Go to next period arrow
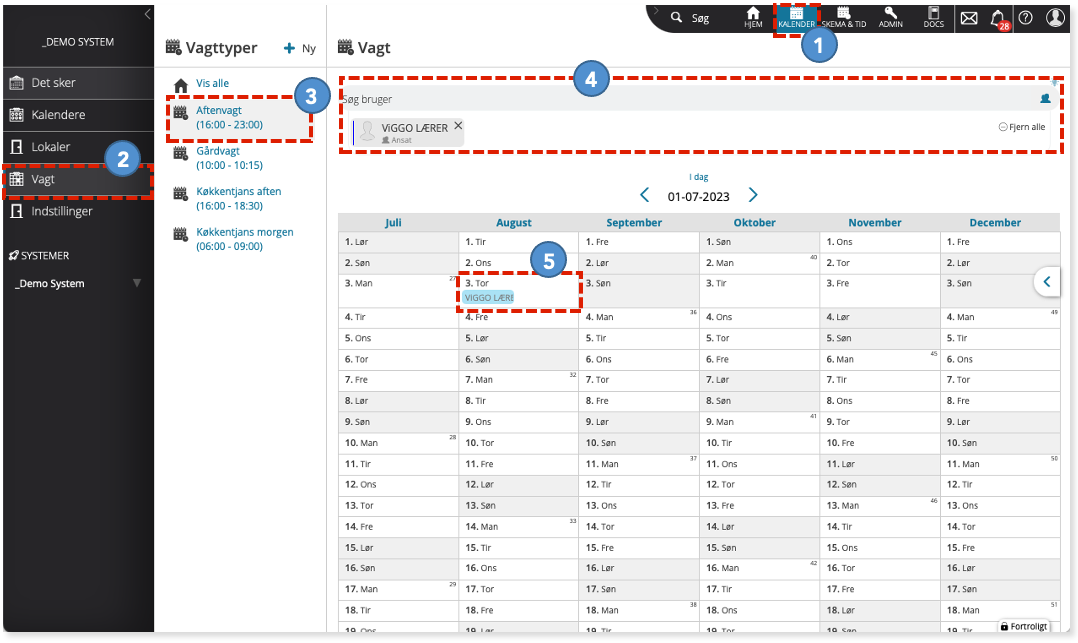This screenshot has height=643, width=1078. click(753, 195)
